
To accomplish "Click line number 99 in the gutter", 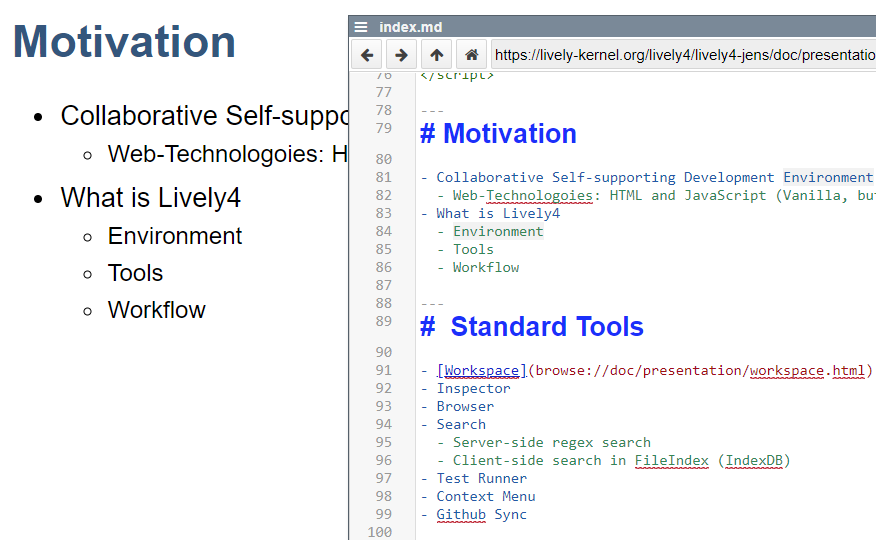I will [383, 515].
